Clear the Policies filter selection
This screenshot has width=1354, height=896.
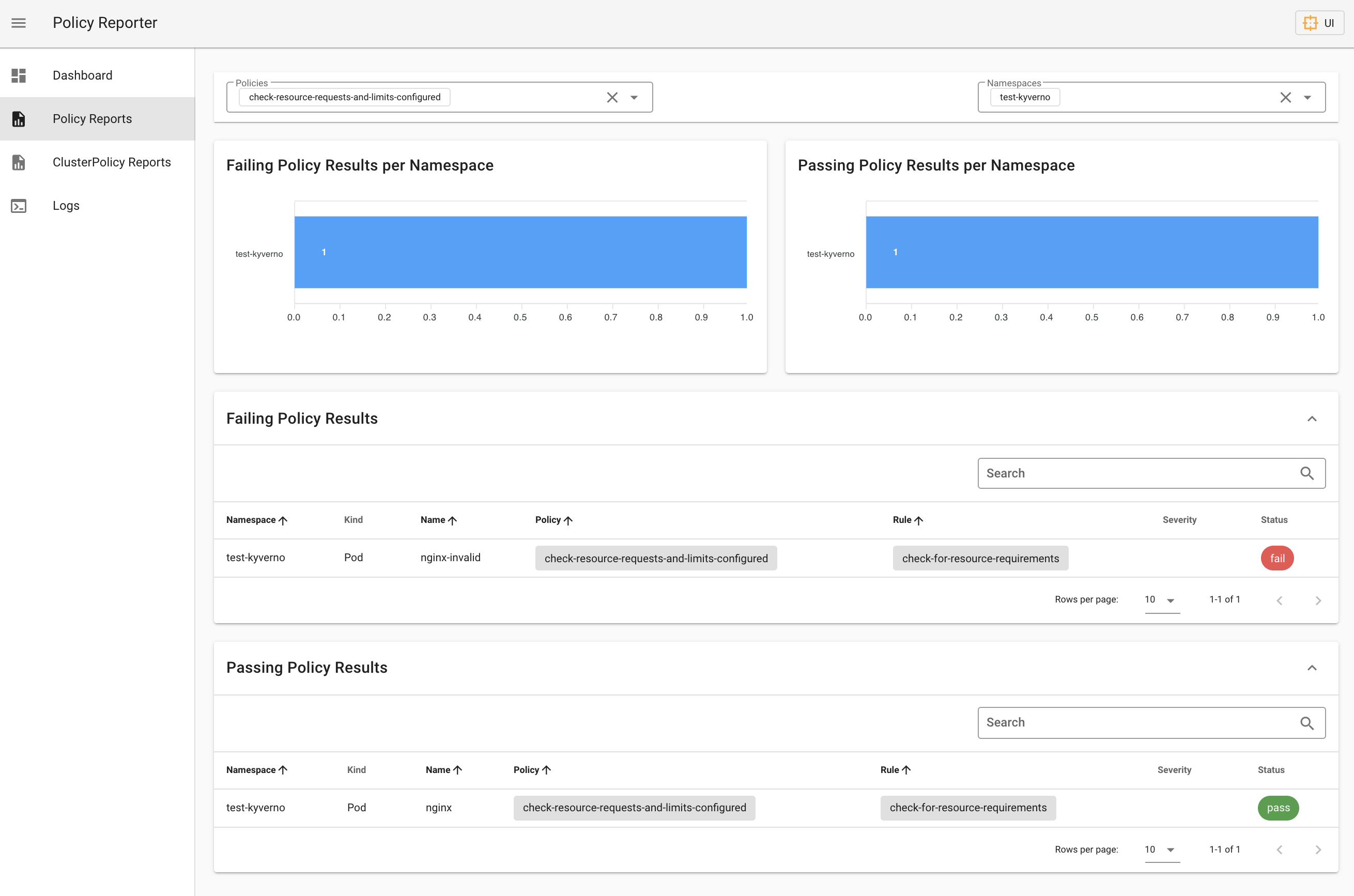pyautogui.click(x=611, y=97)
